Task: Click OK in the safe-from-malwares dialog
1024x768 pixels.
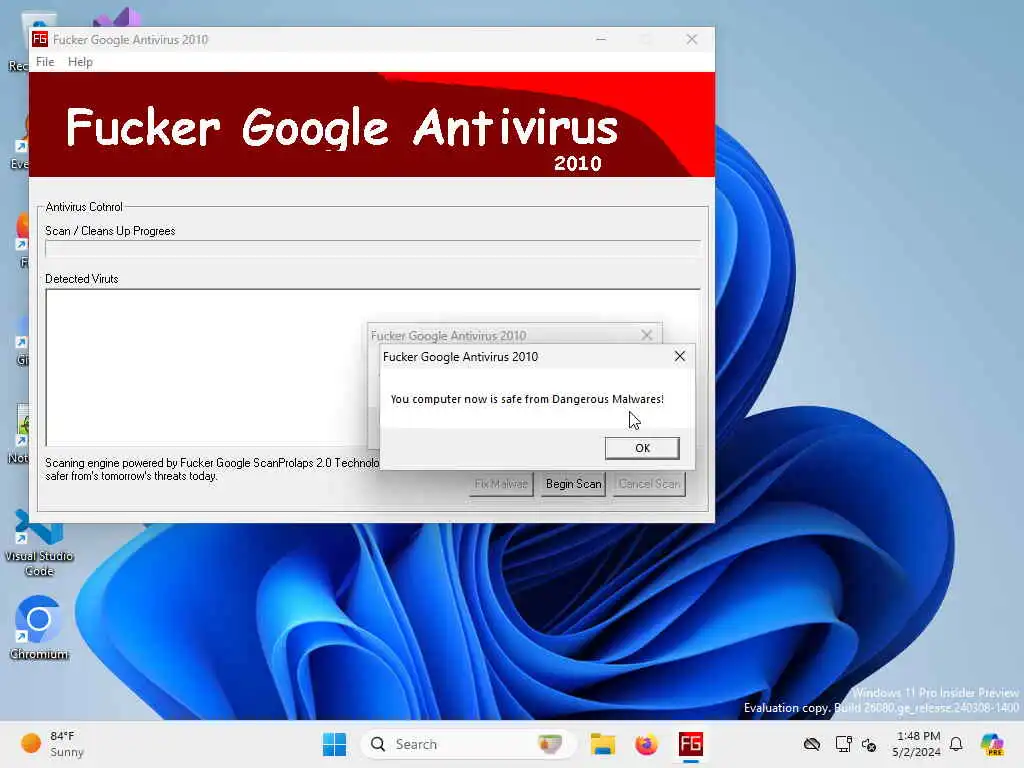Action: point(642,448)
